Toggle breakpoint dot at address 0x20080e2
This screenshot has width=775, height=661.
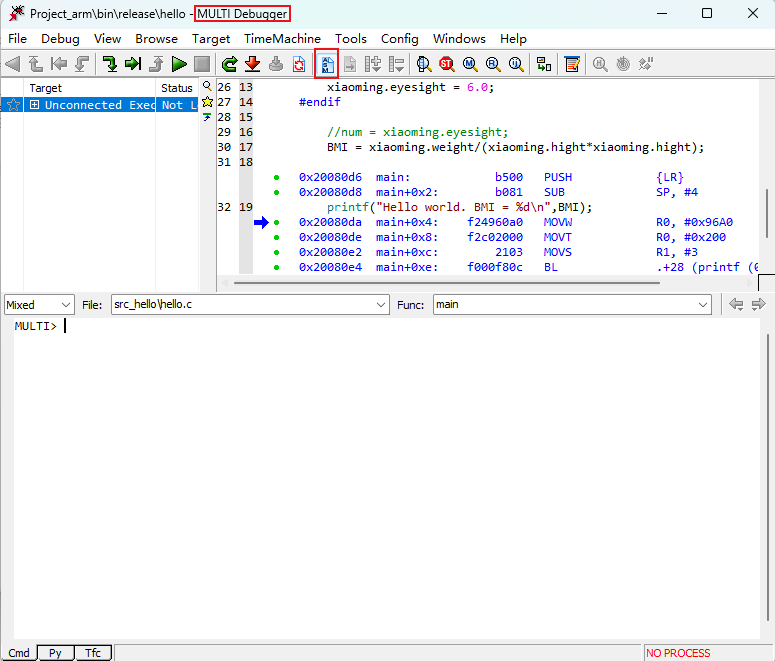click(276, 252)
